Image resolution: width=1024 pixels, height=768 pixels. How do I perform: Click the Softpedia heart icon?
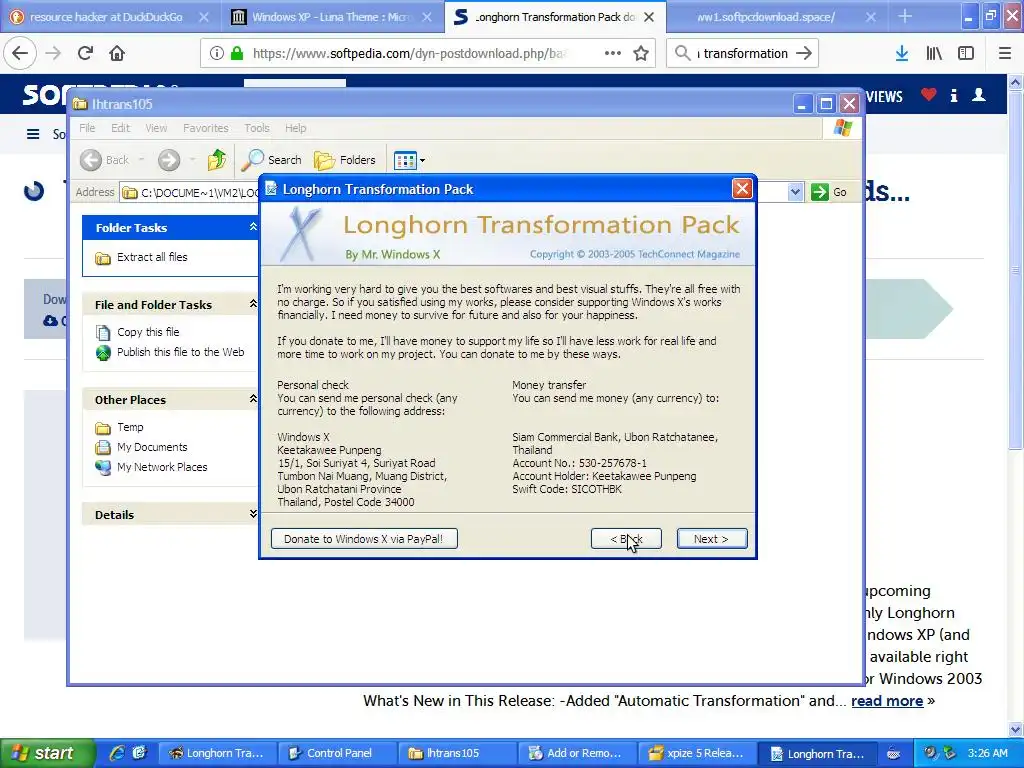tap(929, 95)
